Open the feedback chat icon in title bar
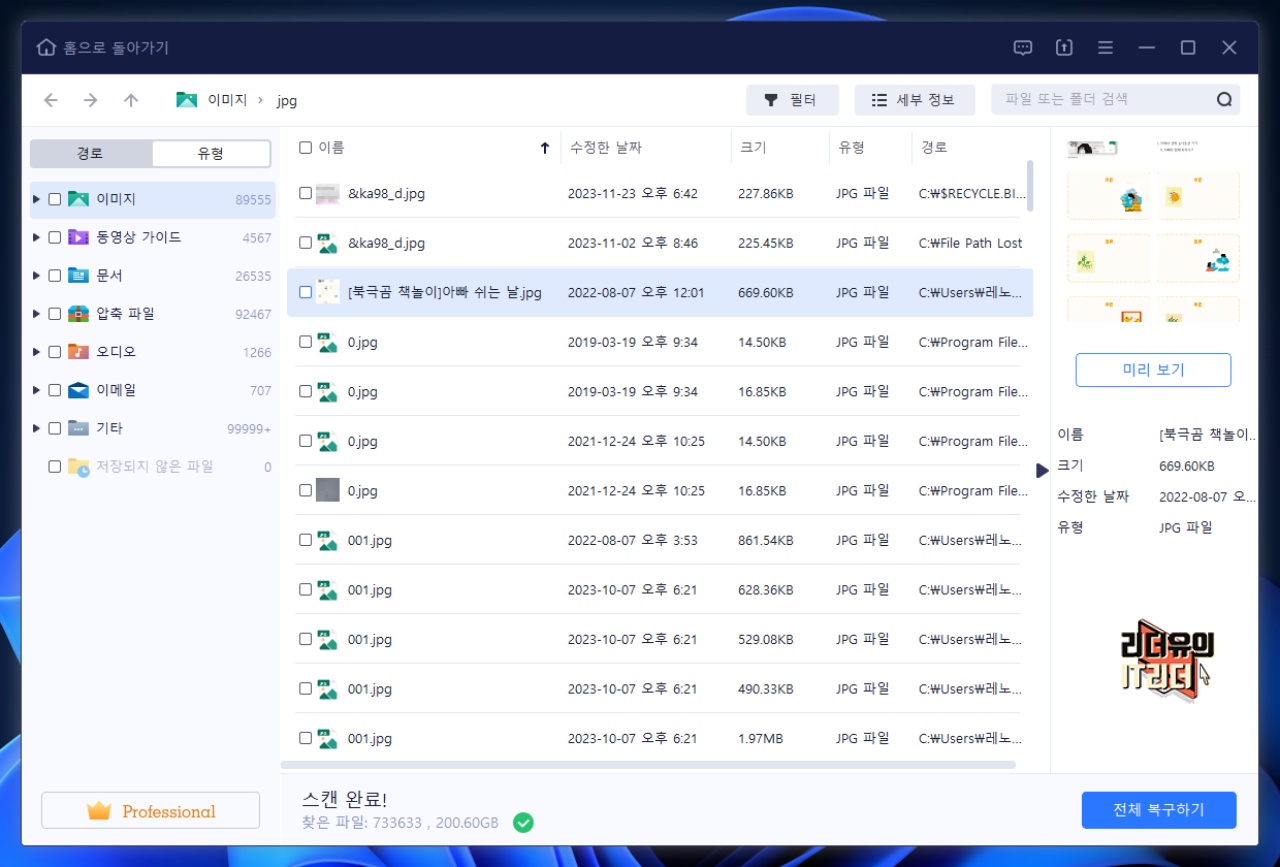Image resolution: width=1280 pixels, height=867 pixels. pyautogui.click(x=1022, y=48)
